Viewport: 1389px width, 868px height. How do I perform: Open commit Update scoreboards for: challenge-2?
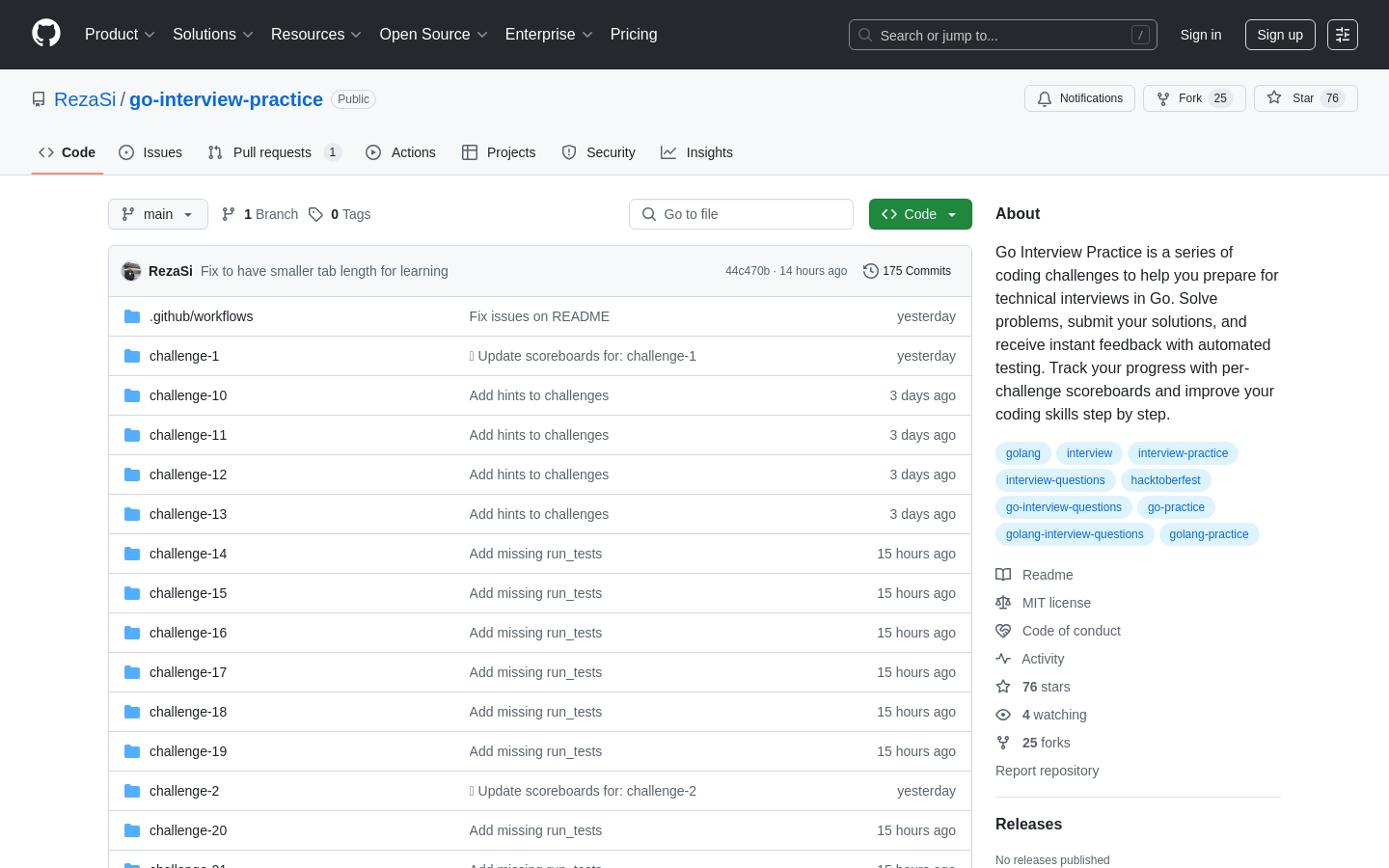(x=583, y=791)
